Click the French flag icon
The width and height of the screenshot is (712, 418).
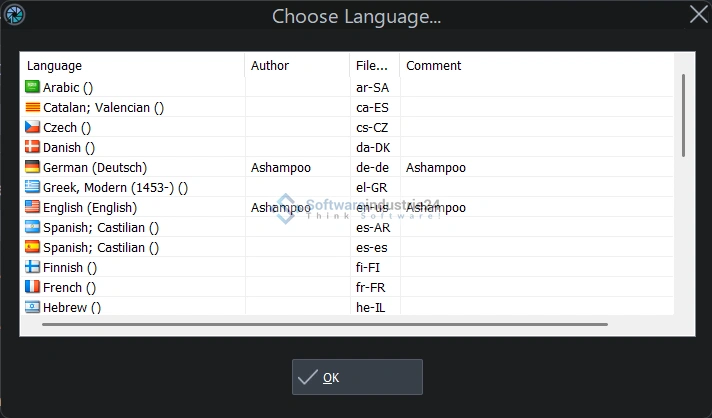(32, 287)
